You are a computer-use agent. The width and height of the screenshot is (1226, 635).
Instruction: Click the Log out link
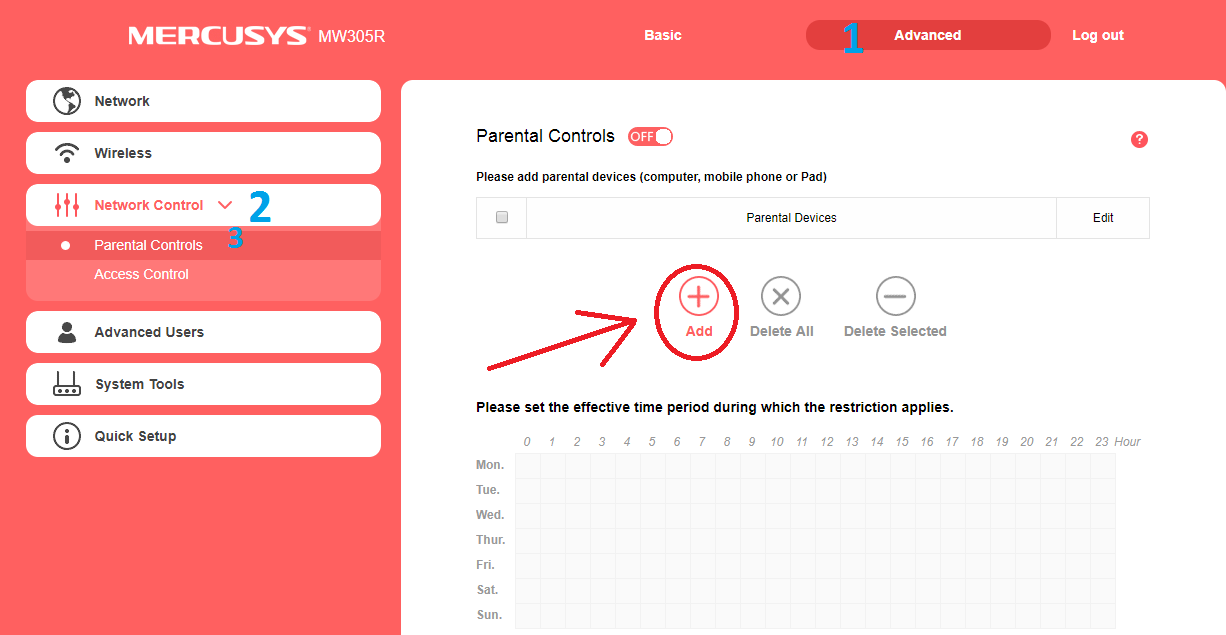coord(1098,35)
